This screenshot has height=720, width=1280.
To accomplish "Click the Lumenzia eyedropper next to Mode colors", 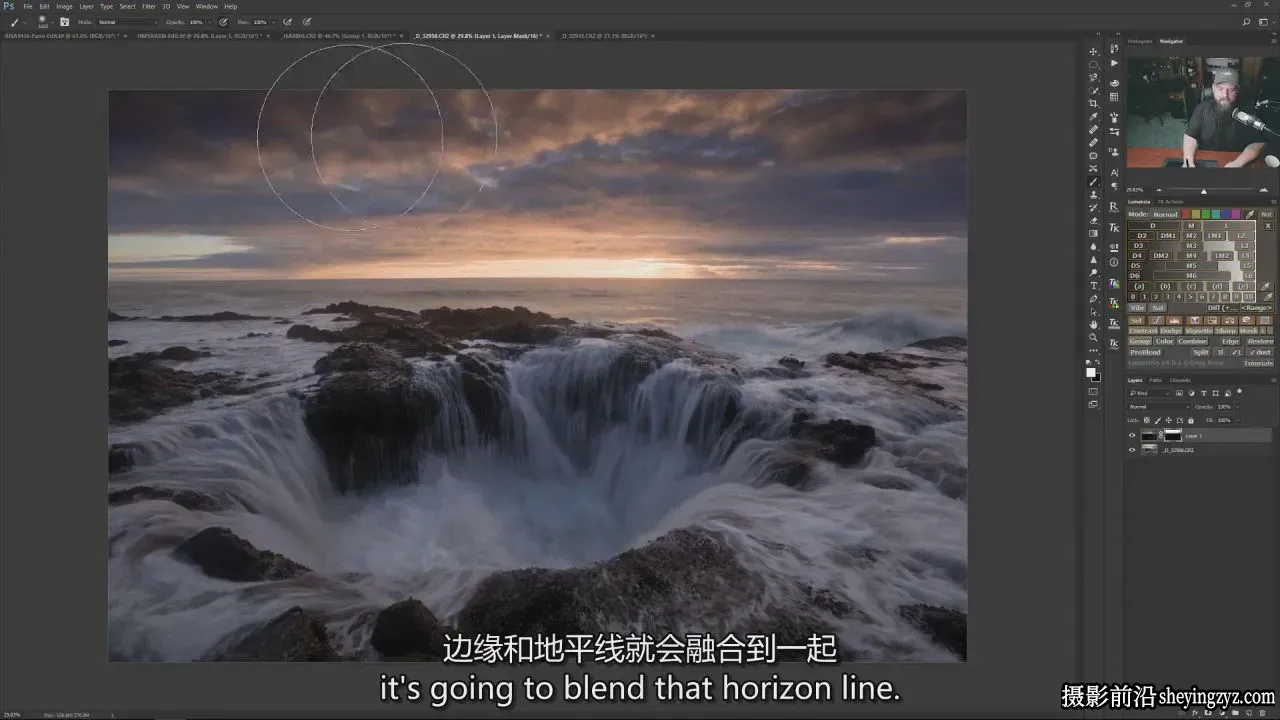I will tap(1250, 214).
